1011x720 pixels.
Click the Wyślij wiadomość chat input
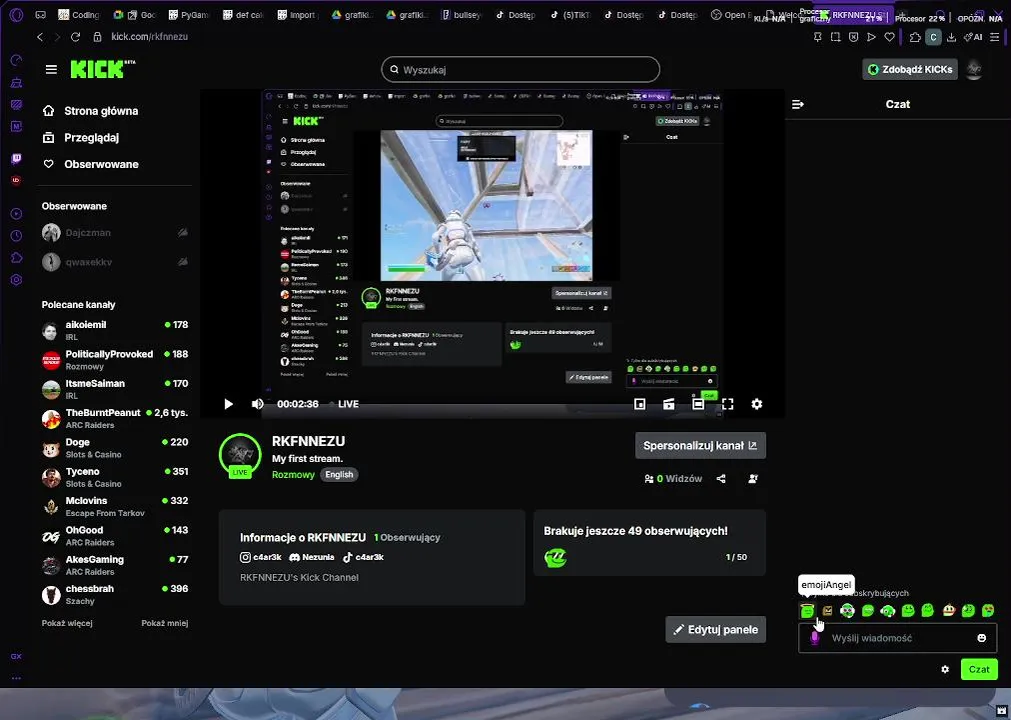point(898,638)
